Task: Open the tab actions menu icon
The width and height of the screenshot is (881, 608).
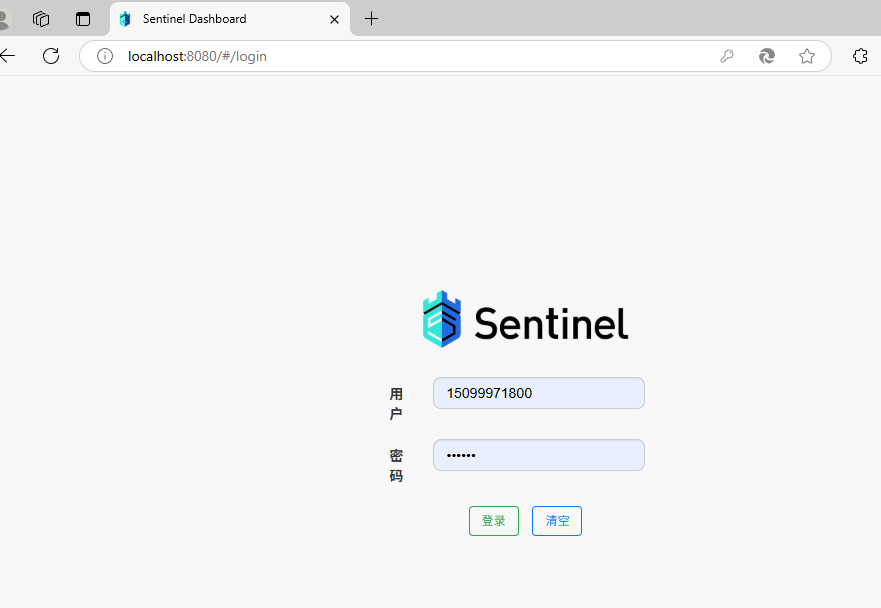Action: point(83,19)
